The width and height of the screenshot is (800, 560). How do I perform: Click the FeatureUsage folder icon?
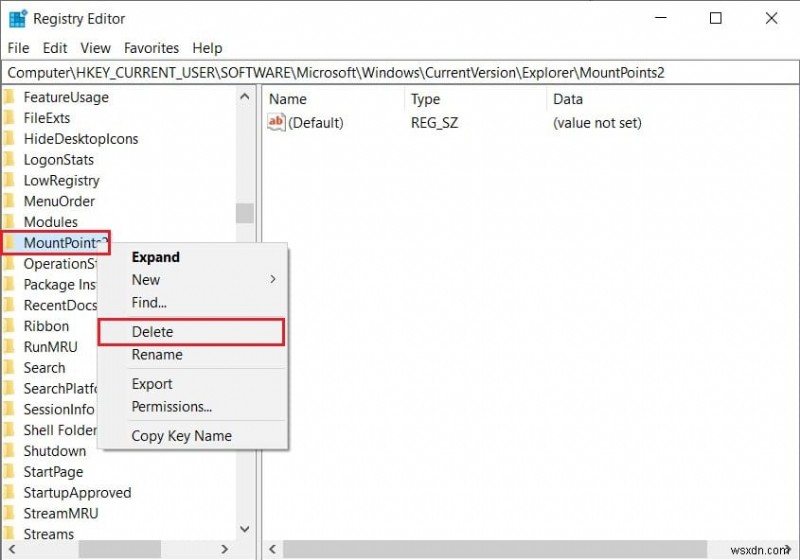(10, 98)
